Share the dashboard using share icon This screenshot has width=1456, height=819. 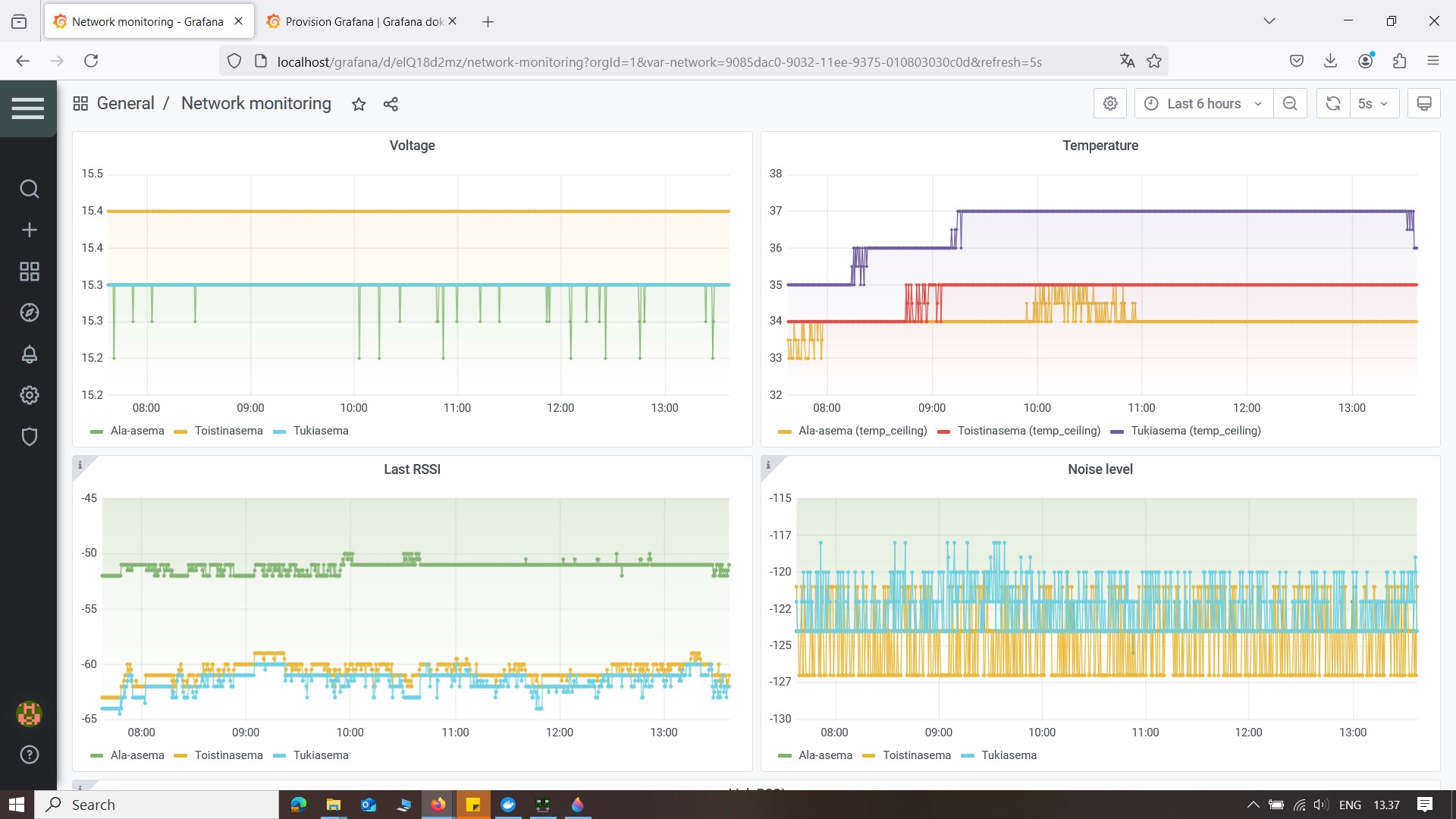391,104
